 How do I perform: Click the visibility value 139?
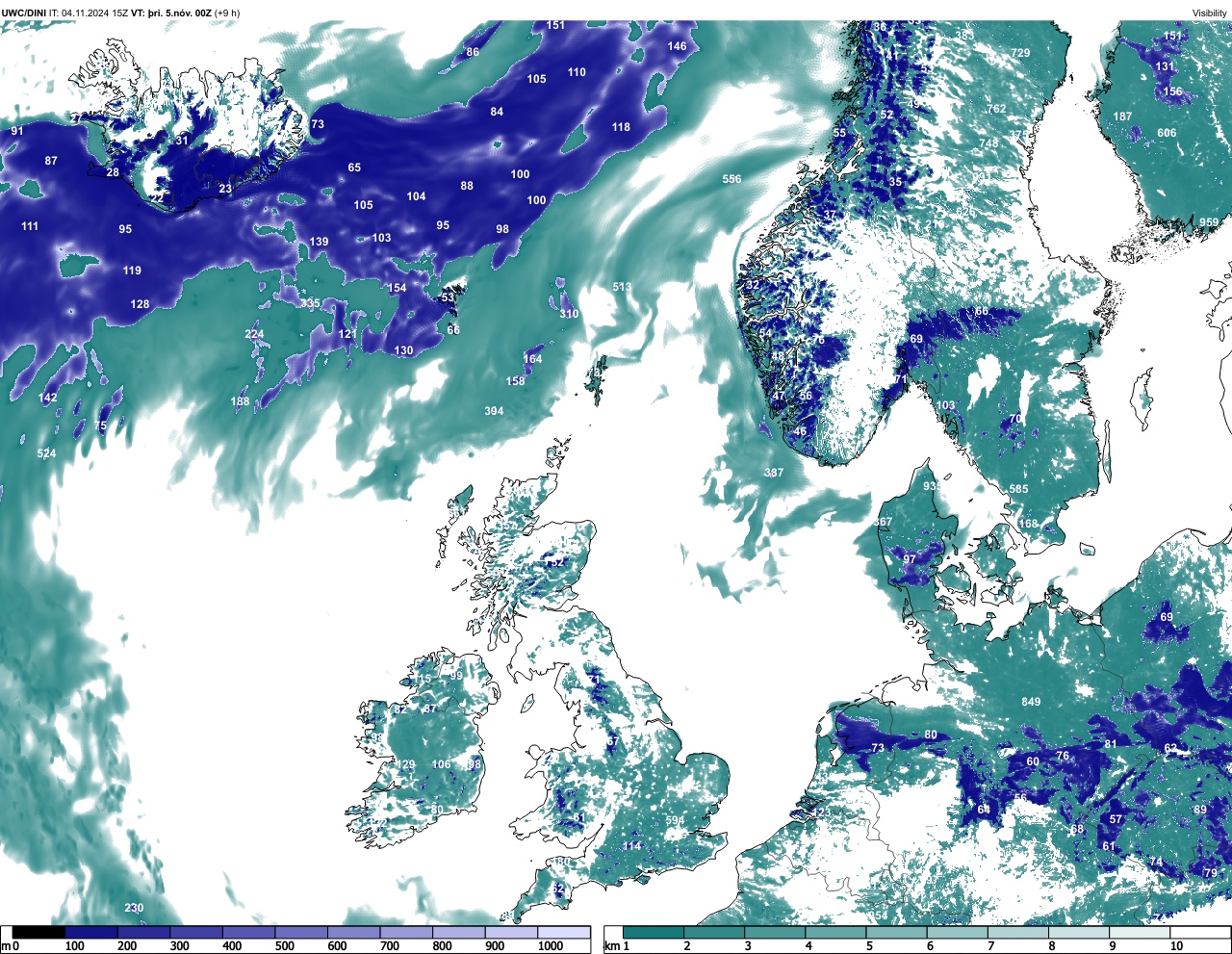click(x=319, y=242)
